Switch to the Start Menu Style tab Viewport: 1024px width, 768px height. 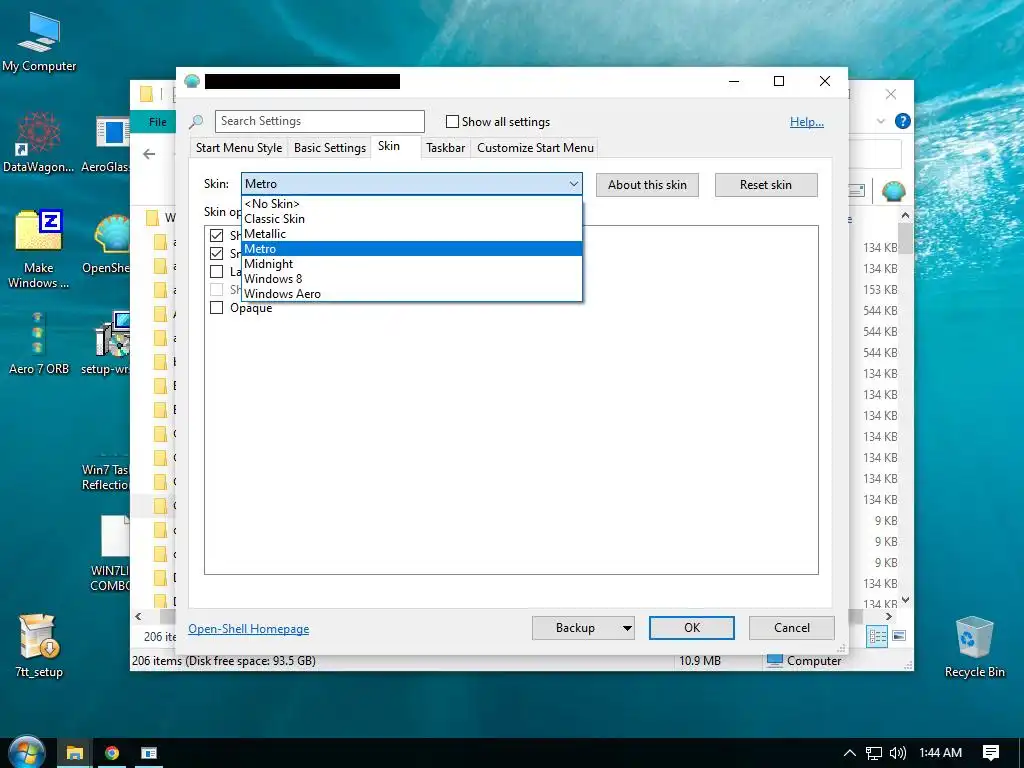(x=239, y=148)
